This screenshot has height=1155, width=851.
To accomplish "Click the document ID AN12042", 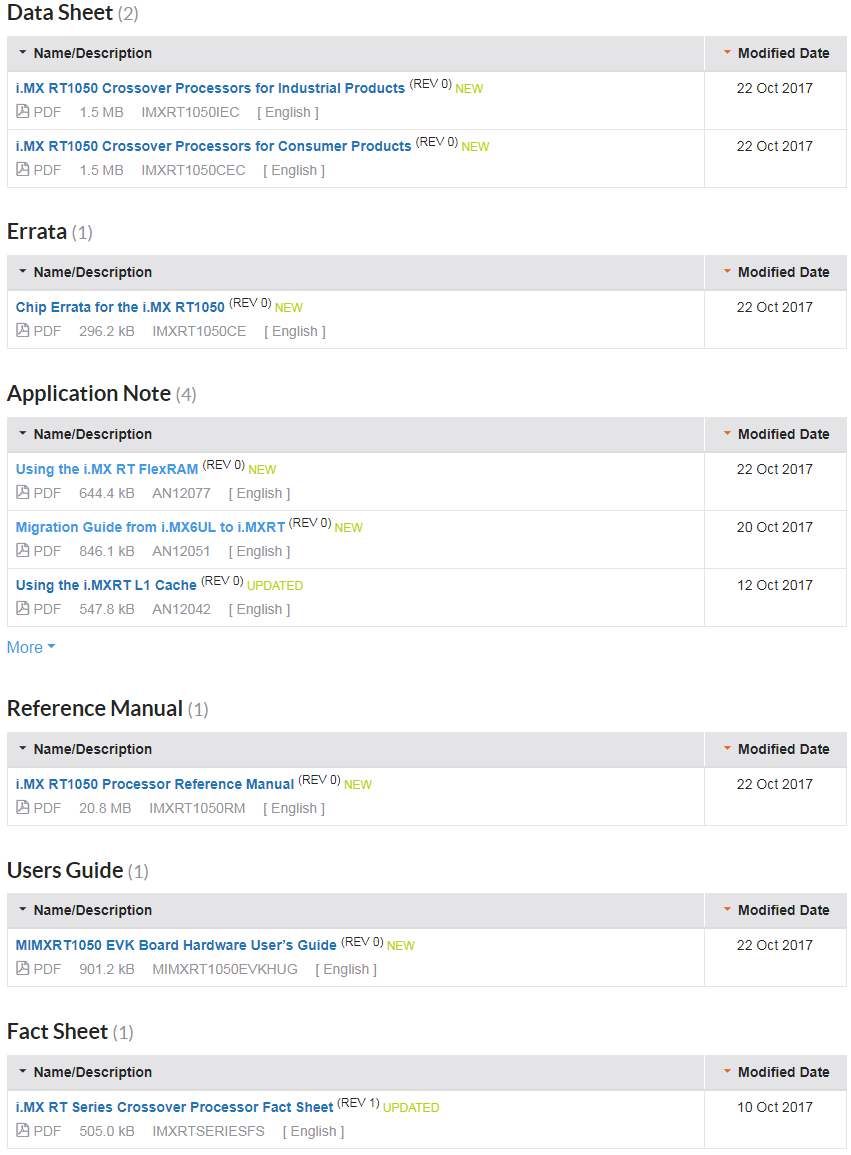I will pos(181,609).
